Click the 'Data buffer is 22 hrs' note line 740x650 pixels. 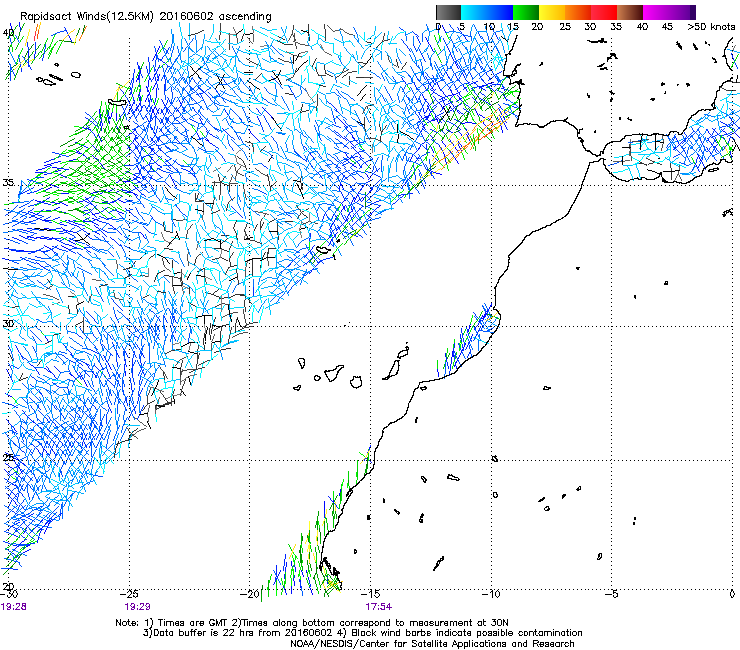(362, 633)
